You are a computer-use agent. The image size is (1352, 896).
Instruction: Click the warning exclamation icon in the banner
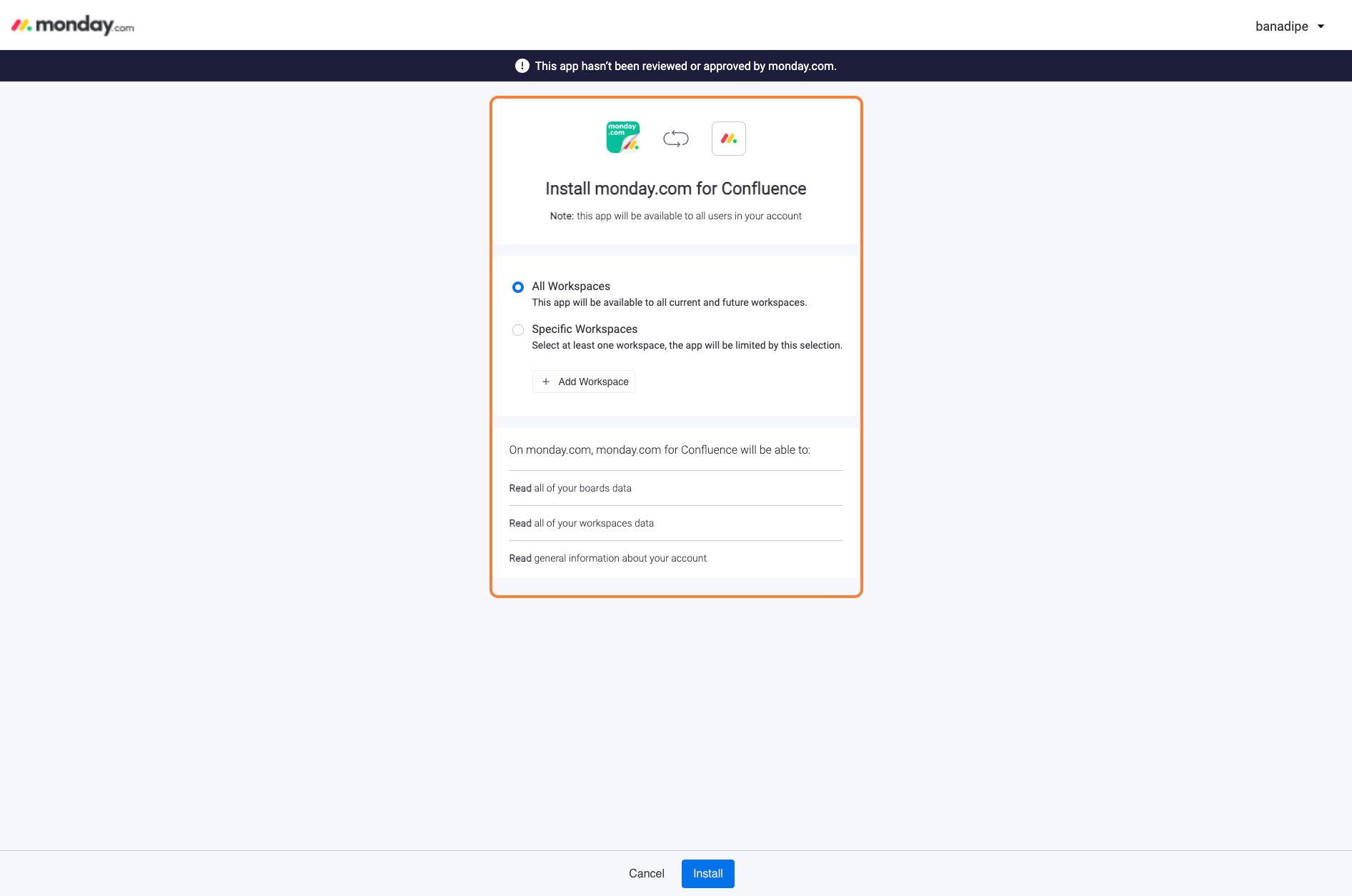point(522,66)
